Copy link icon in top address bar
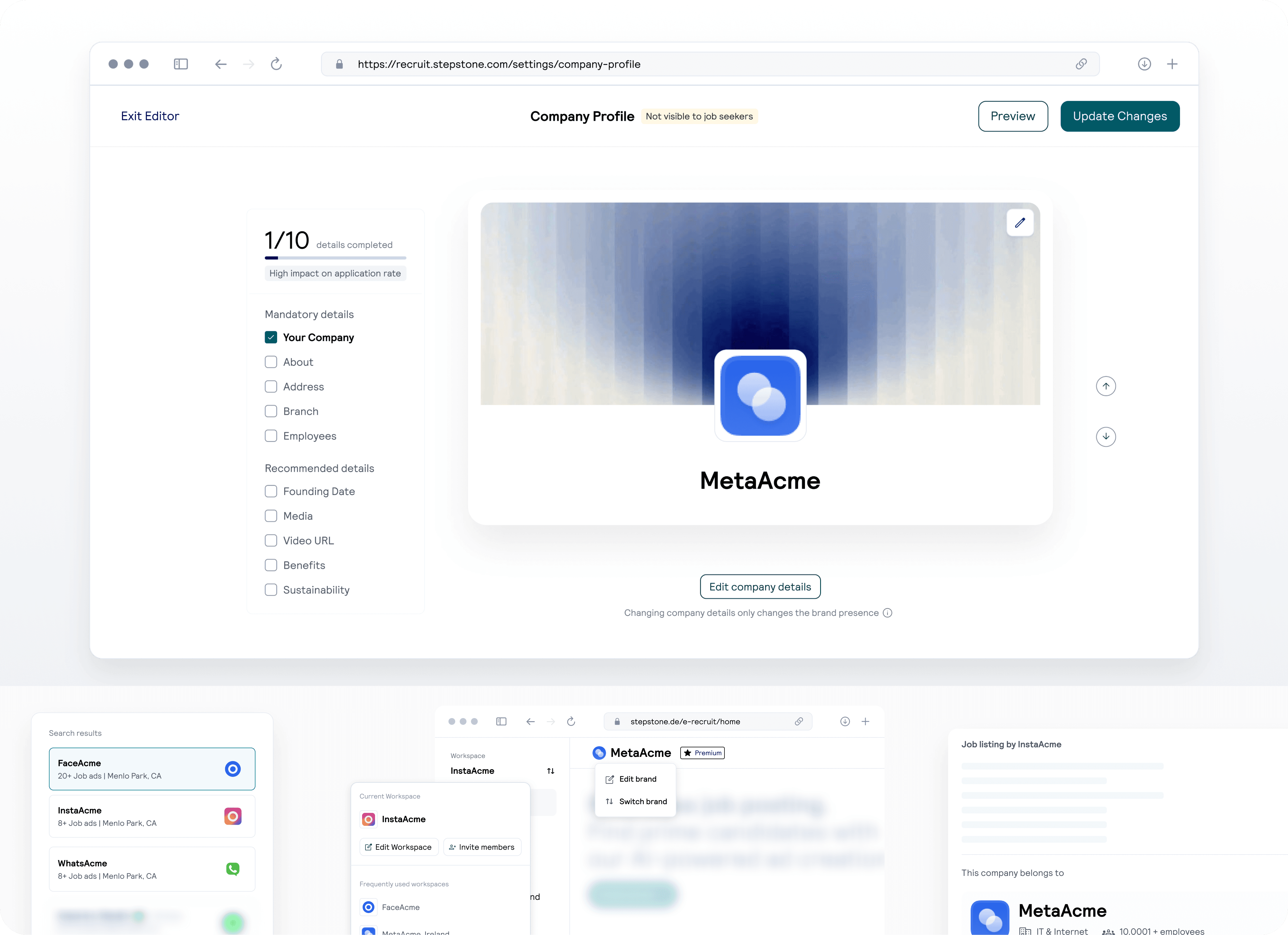Screen dimensions: 1288x935 1081,64
